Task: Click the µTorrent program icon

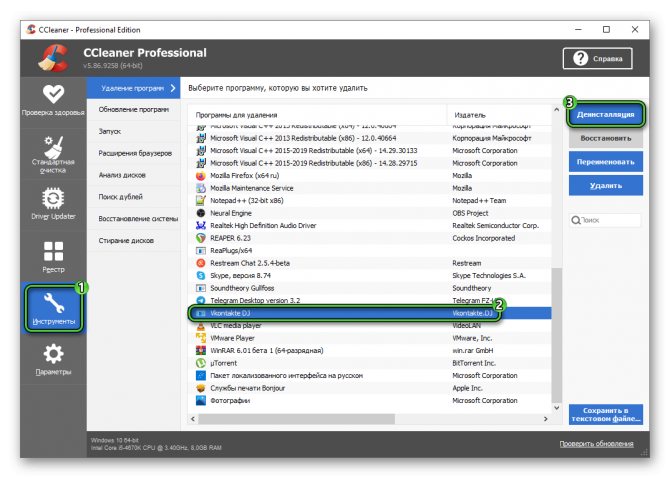Action: (200, 363)
